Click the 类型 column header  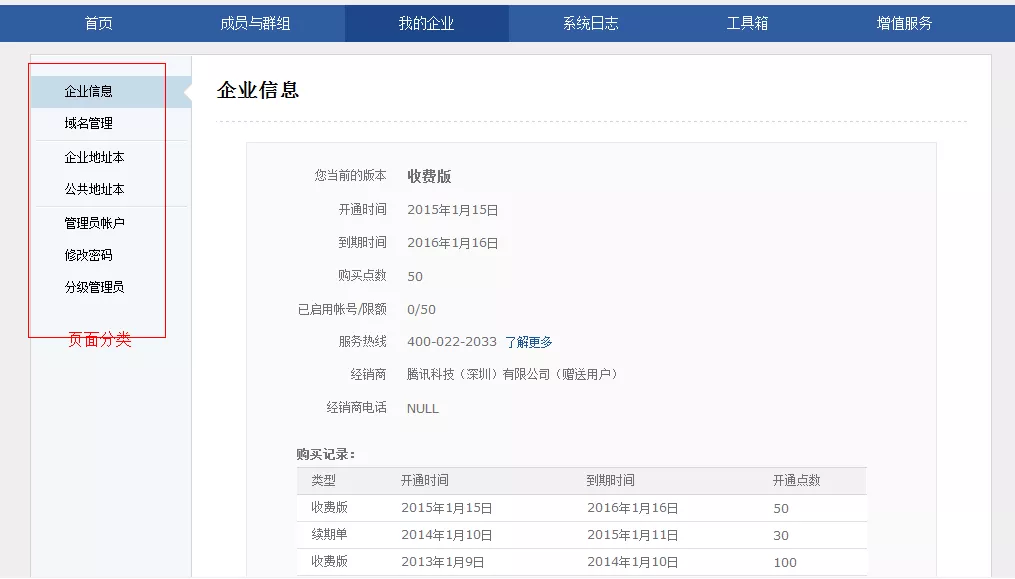tap(323, 480)
